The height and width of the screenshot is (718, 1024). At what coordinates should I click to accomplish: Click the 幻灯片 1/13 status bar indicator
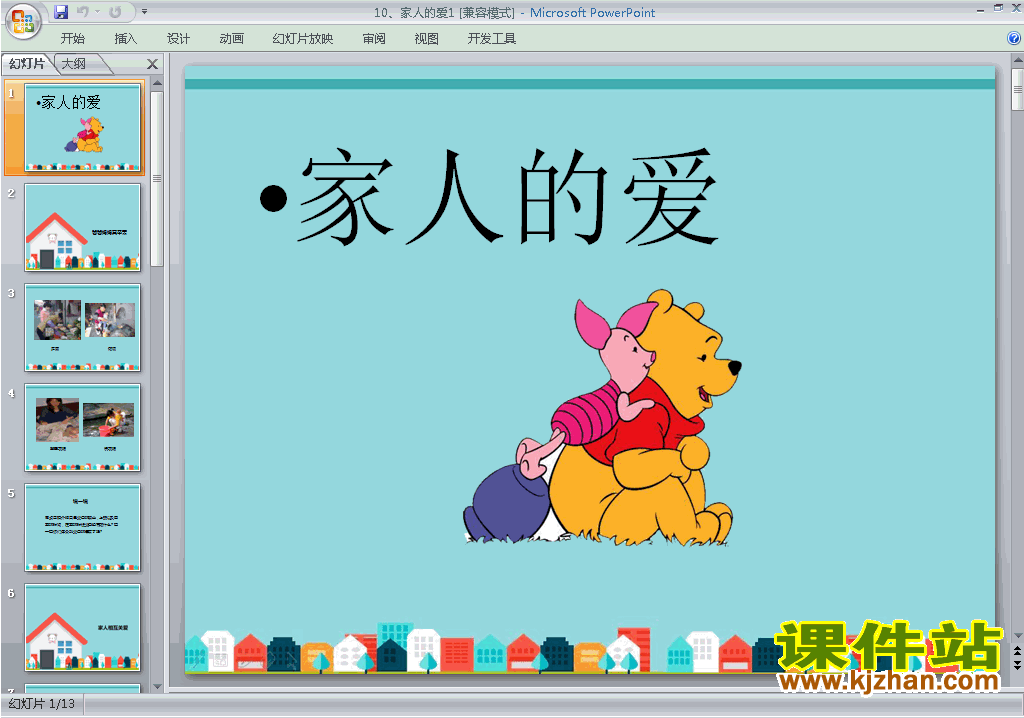pyautogui.click(x=42, y=704)
